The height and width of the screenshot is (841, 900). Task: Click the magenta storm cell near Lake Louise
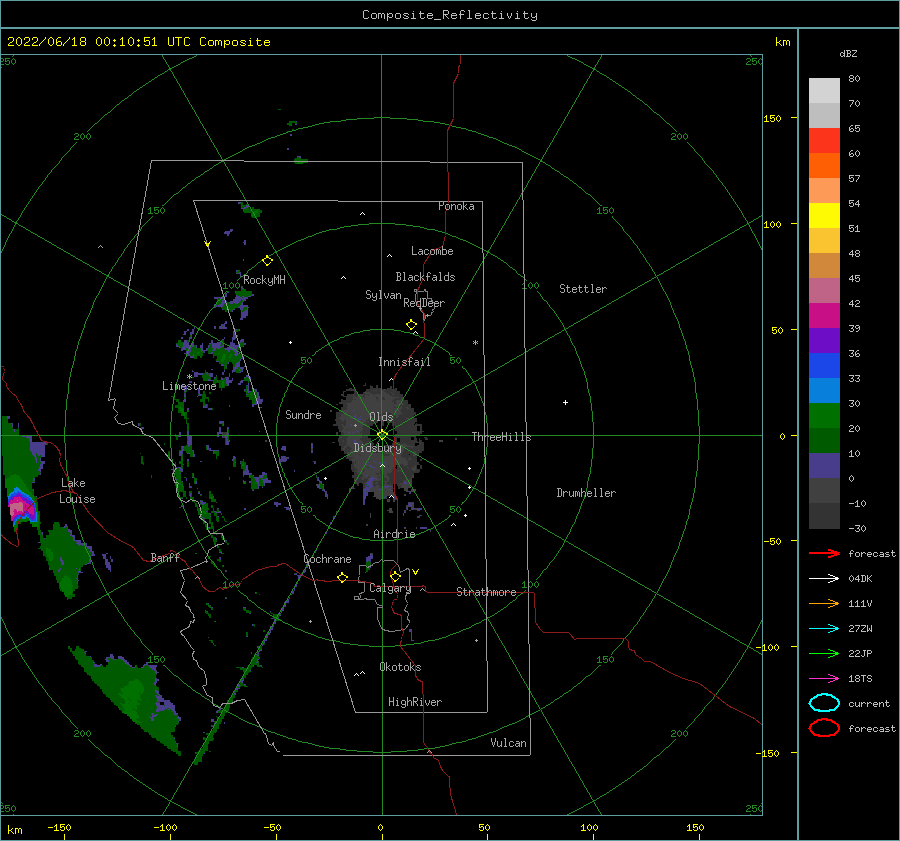coord(21,507)
